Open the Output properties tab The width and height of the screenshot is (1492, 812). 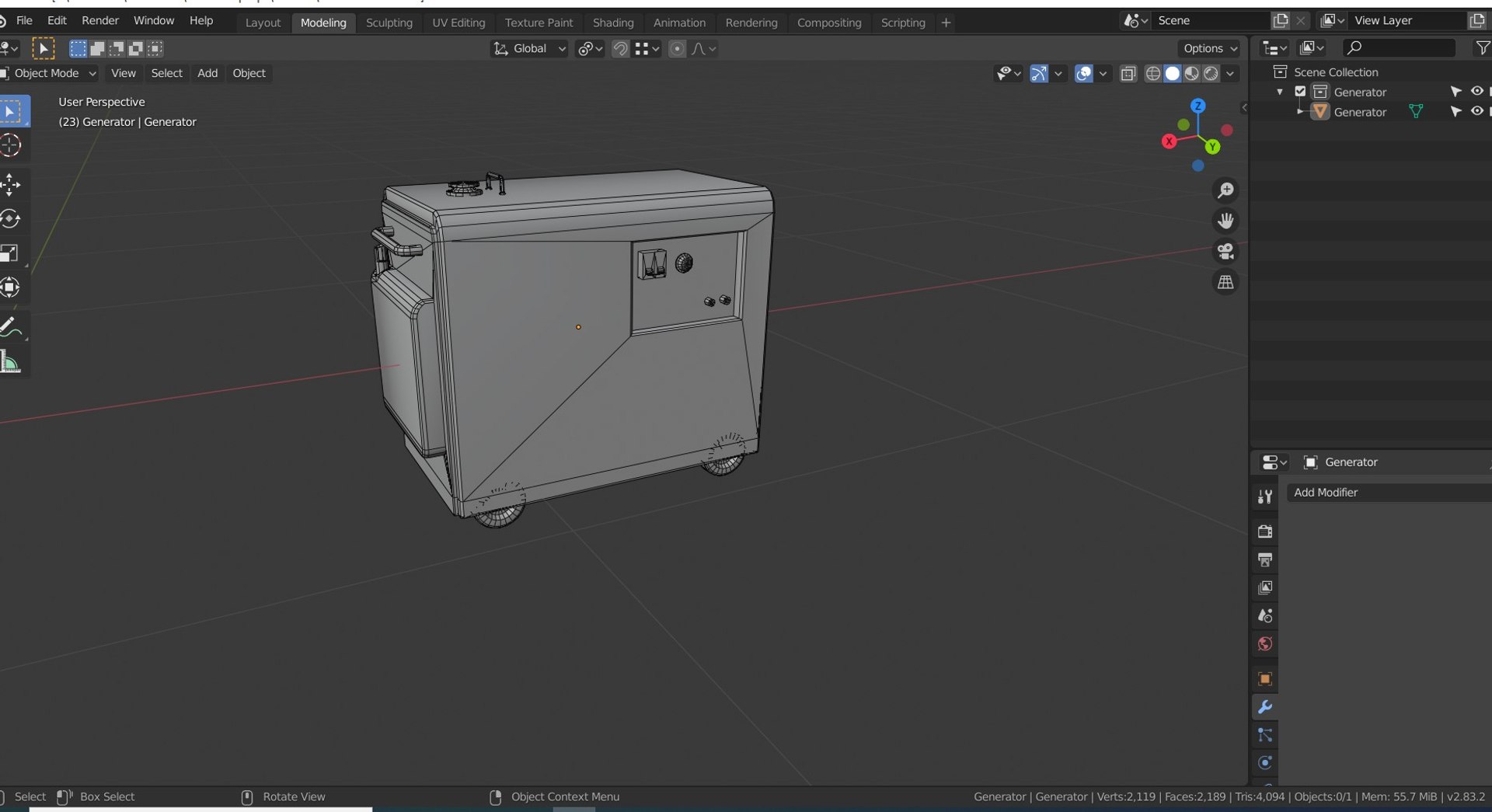pos(1265,559)
